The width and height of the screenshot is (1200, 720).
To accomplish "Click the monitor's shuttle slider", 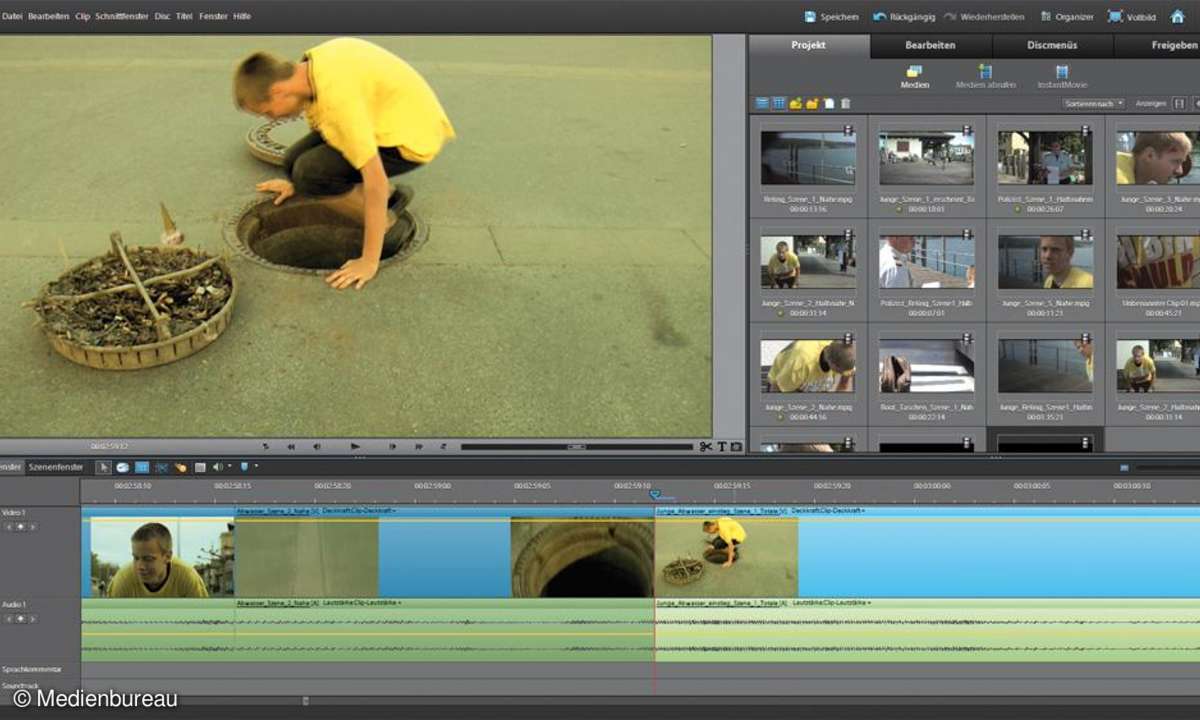I will click(x=577, y=446).
